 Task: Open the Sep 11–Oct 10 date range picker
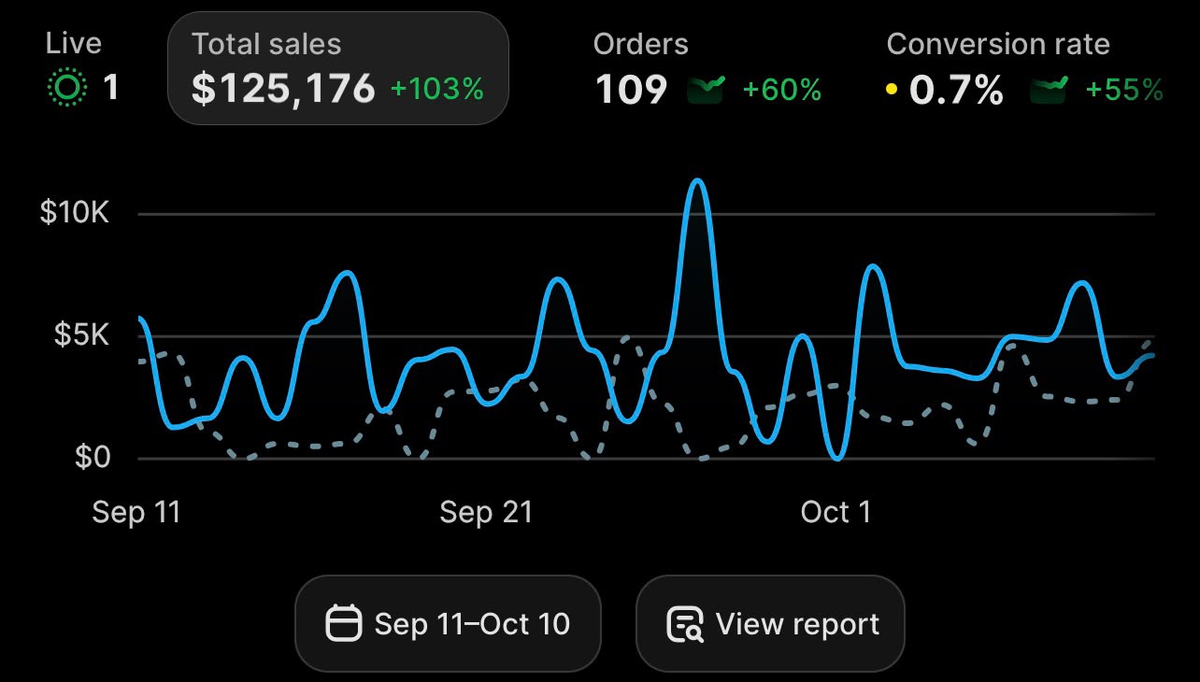click(x=448, y=624)
